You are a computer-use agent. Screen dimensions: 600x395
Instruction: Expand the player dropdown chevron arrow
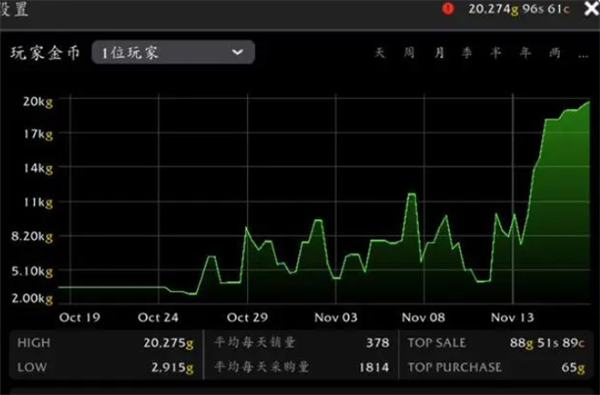pos(238,52)
